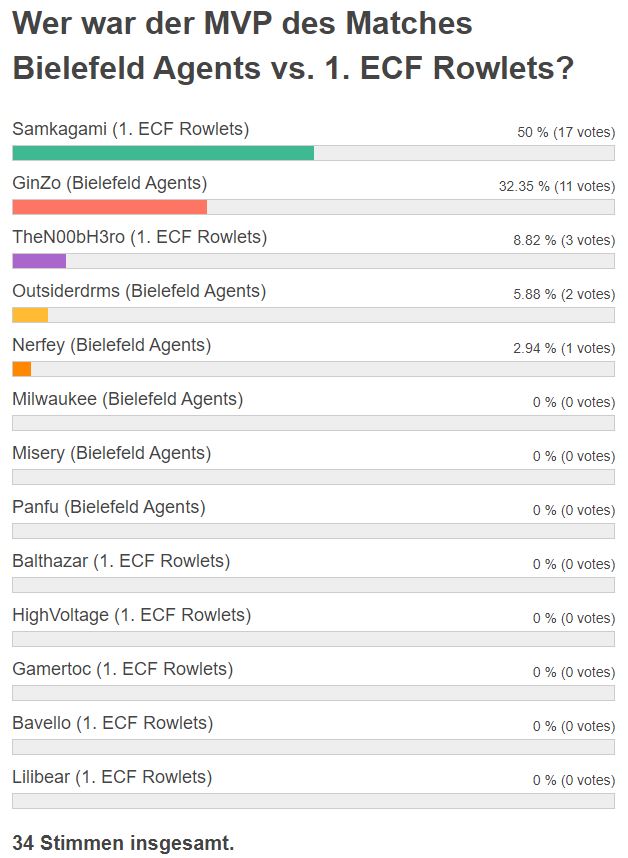Click the Nerfey (Bielefeld Agents) label

112,345
